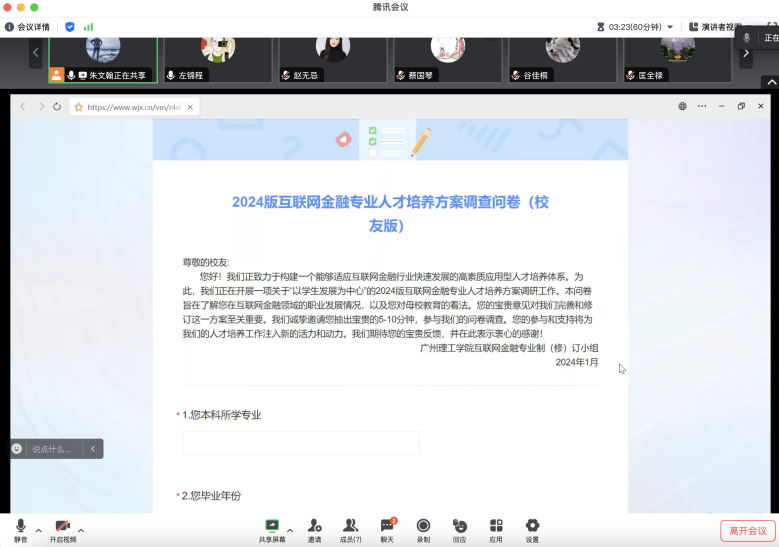This screenshot has width=779, height=547.
Task: Turn on the camera (开启视频)
Action: [x=62, y=527]
